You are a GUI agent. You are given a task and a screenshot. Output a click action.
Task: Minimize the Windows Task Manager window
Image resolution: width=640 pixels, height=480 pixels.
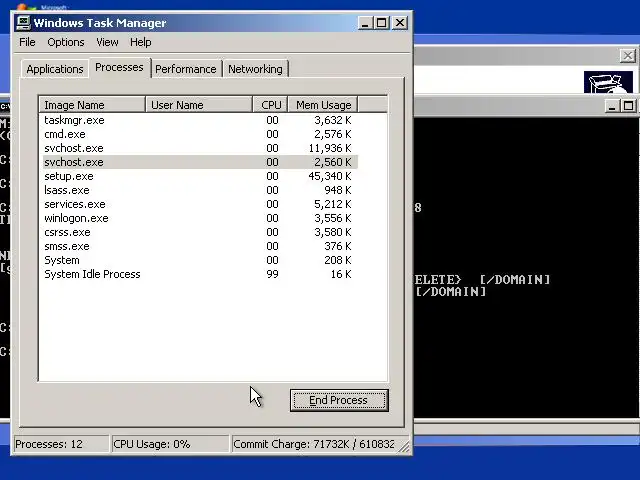click(365, 22)
